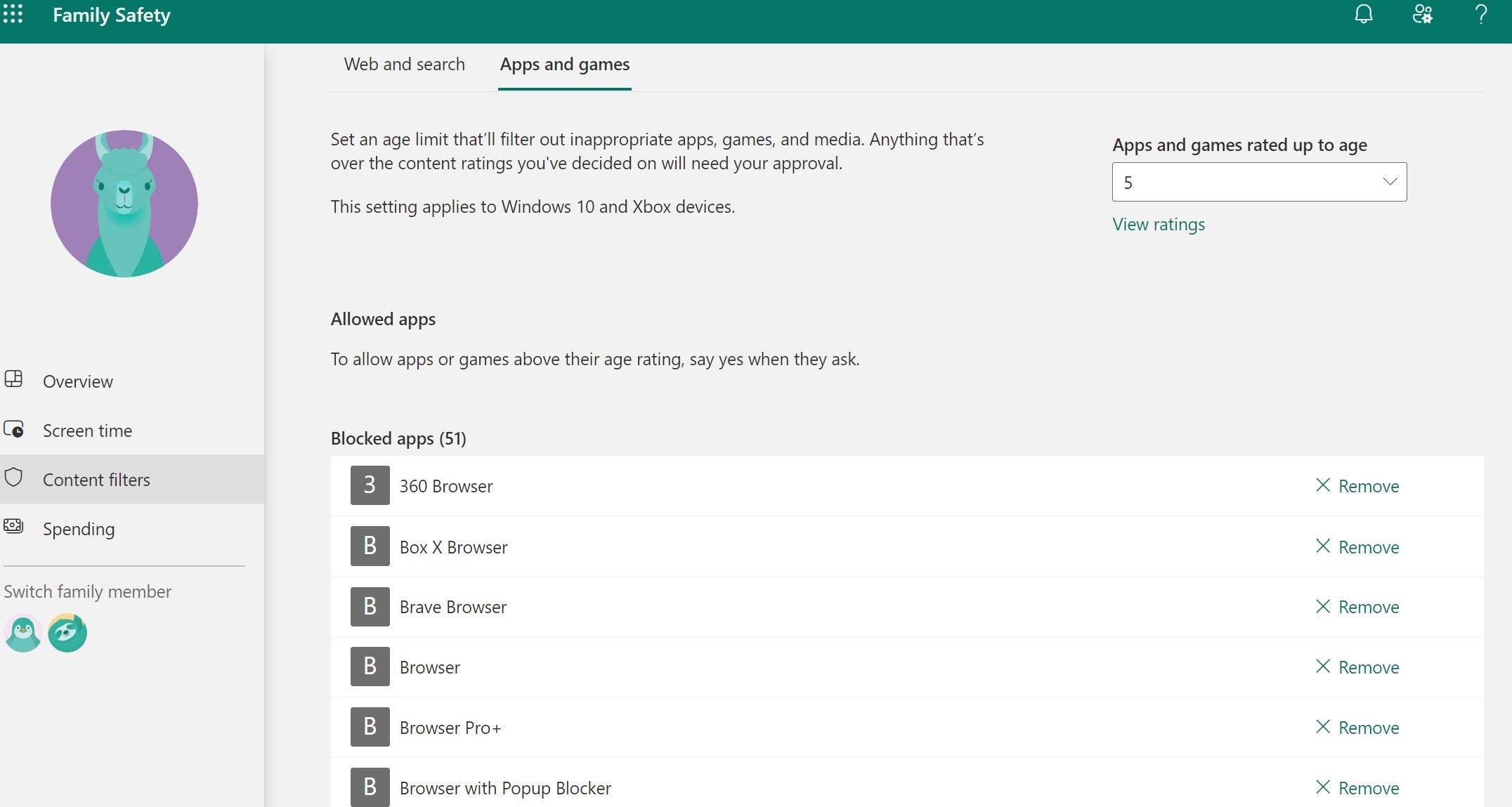
Task: Click the Browser with Popup Blocker tile icon
Action: tap(370, 787)
